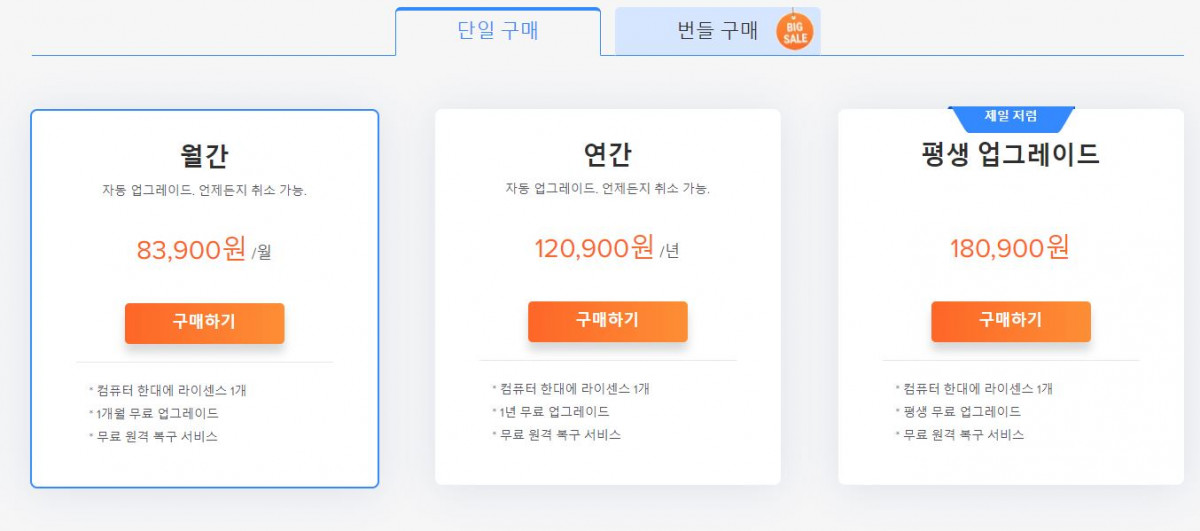Screen dimensions: 1200x531
Task: Select the 평생 업그레이드 card title
Action: [x=1010, y=154]
